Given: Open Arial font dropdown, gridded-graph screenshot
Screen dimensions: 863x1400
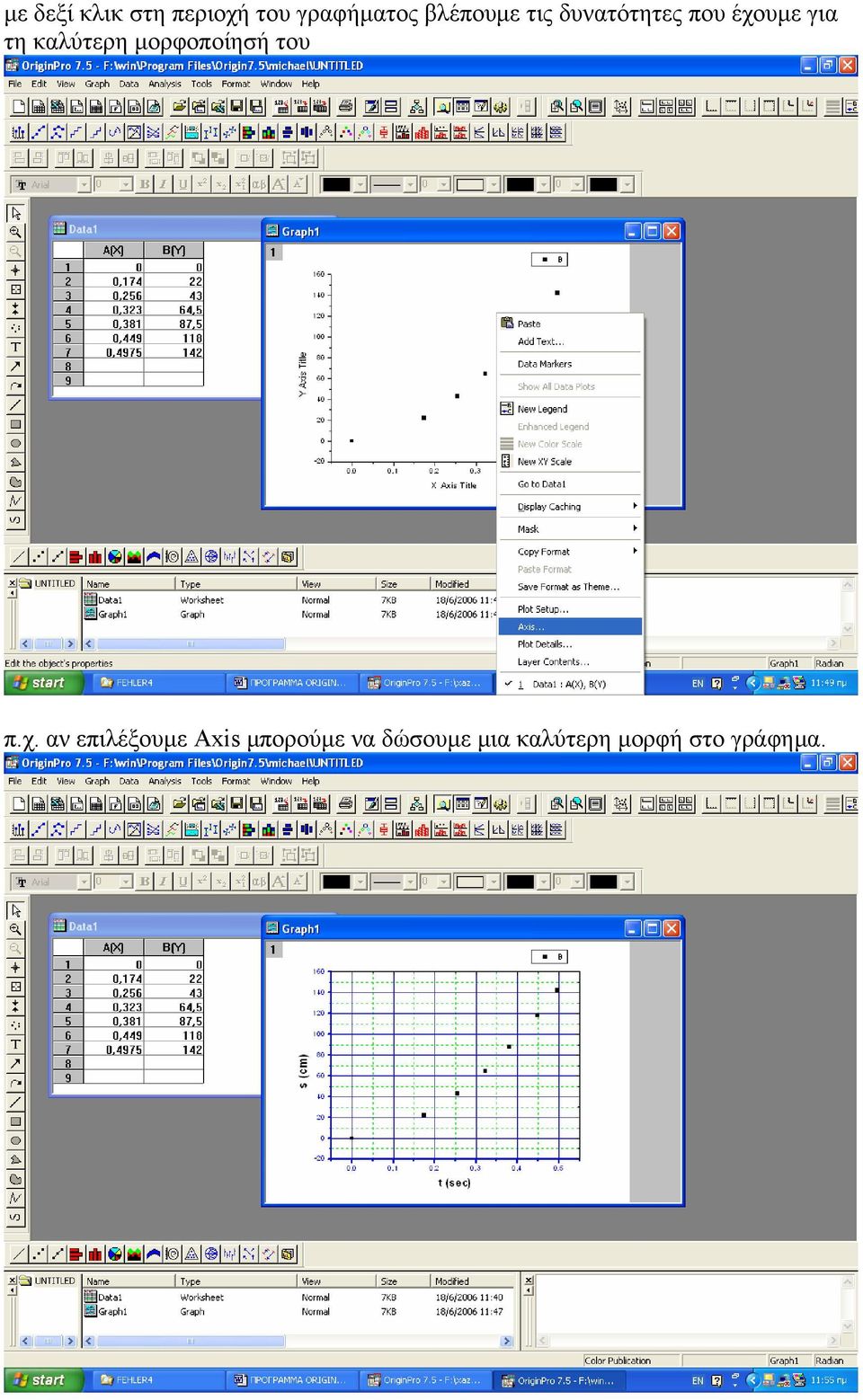Looking at the screenshot, I should point(84,882).
